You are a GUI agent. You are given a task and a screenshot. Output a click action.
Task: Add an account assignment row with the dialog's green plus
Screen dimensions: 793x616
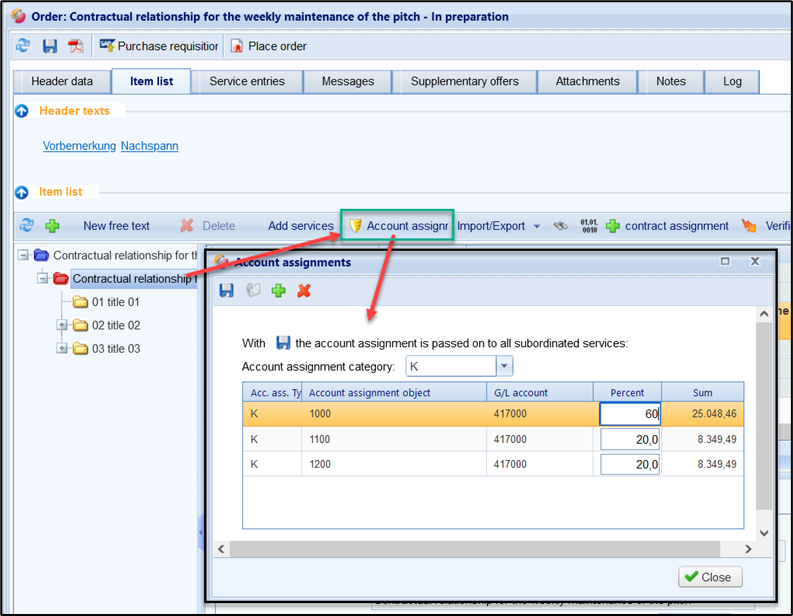(279, 290)
